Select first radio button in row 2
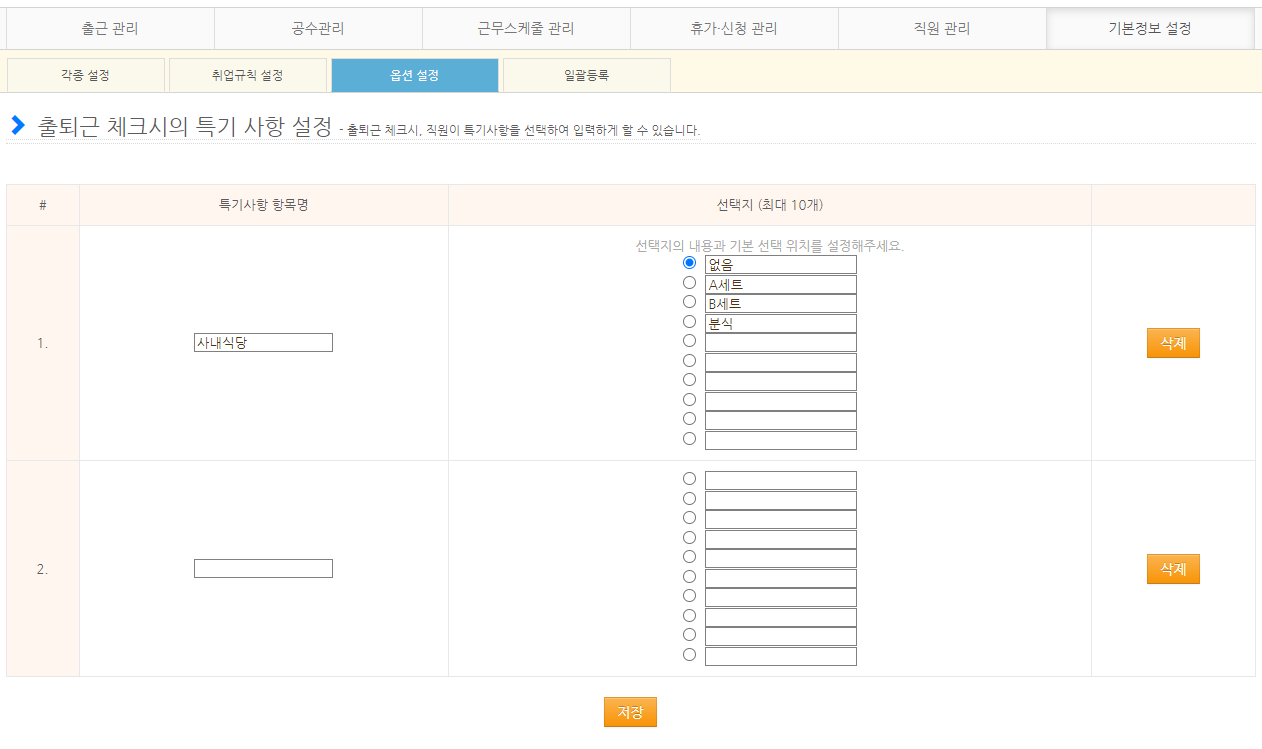1262x749 pixels. (x=689, y=479)
